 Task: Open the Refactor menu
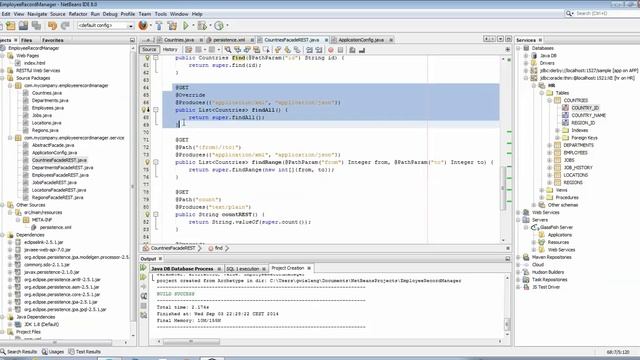tap(78, 14)
